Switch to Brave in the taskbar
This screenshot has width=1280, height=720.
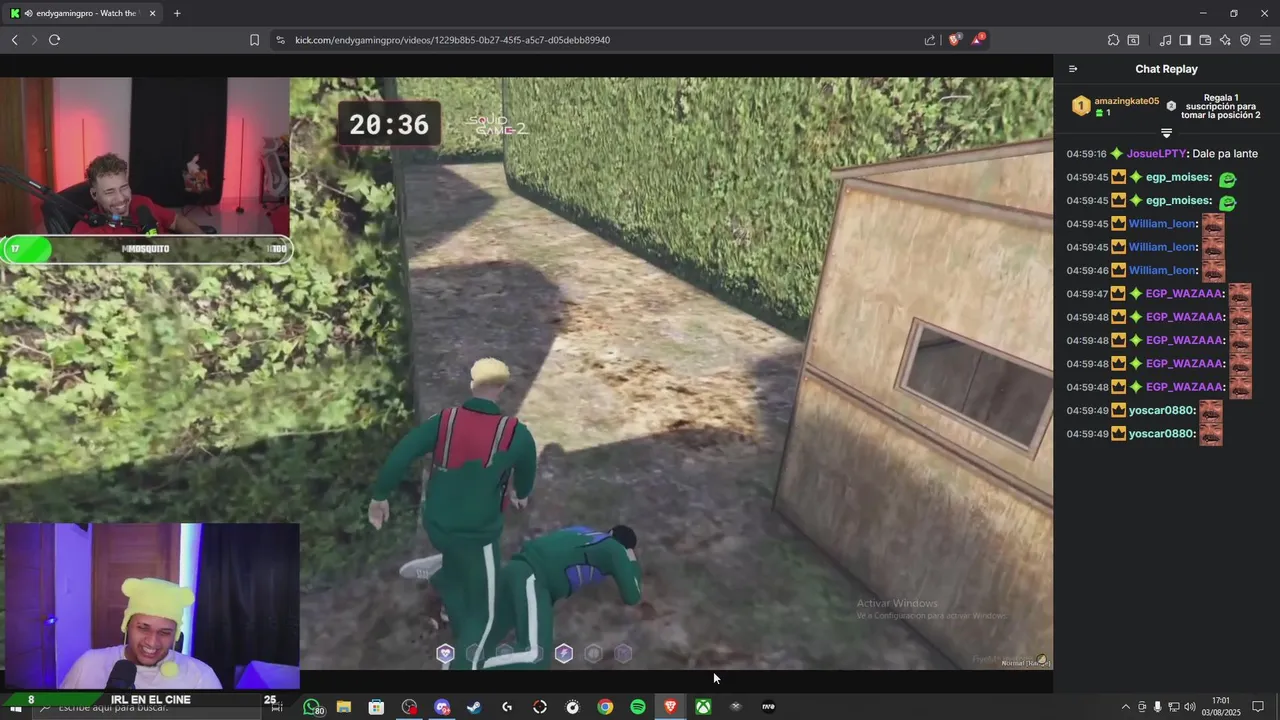coord(671,707)
